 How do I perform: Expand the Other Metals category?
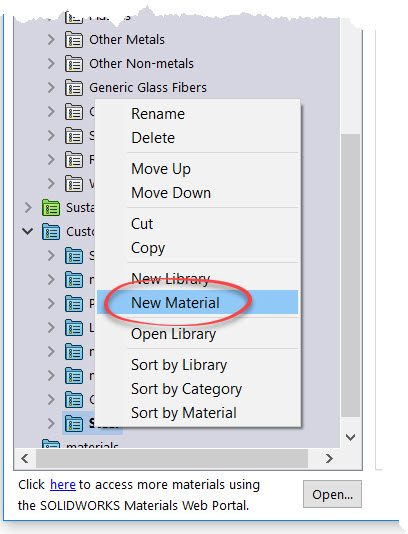(51, 40)
